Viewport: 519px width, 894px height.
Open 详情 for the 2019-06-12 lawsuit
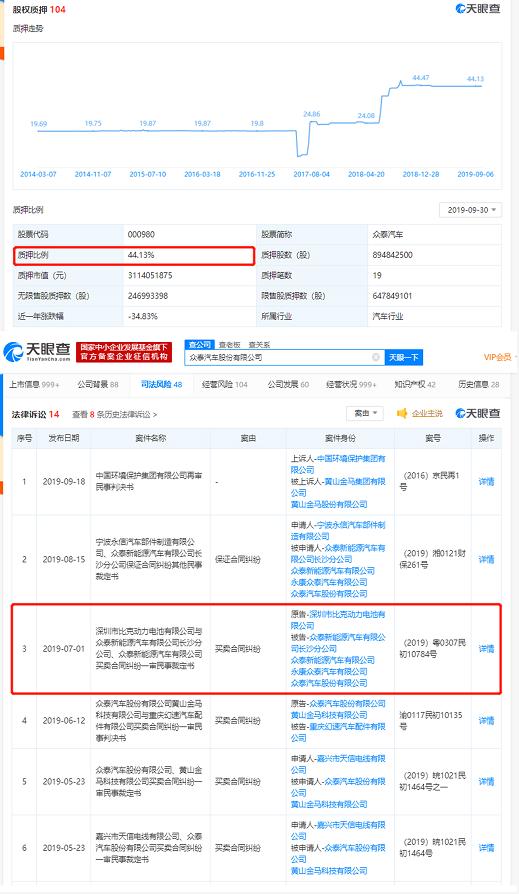click(x=486, y=721)
